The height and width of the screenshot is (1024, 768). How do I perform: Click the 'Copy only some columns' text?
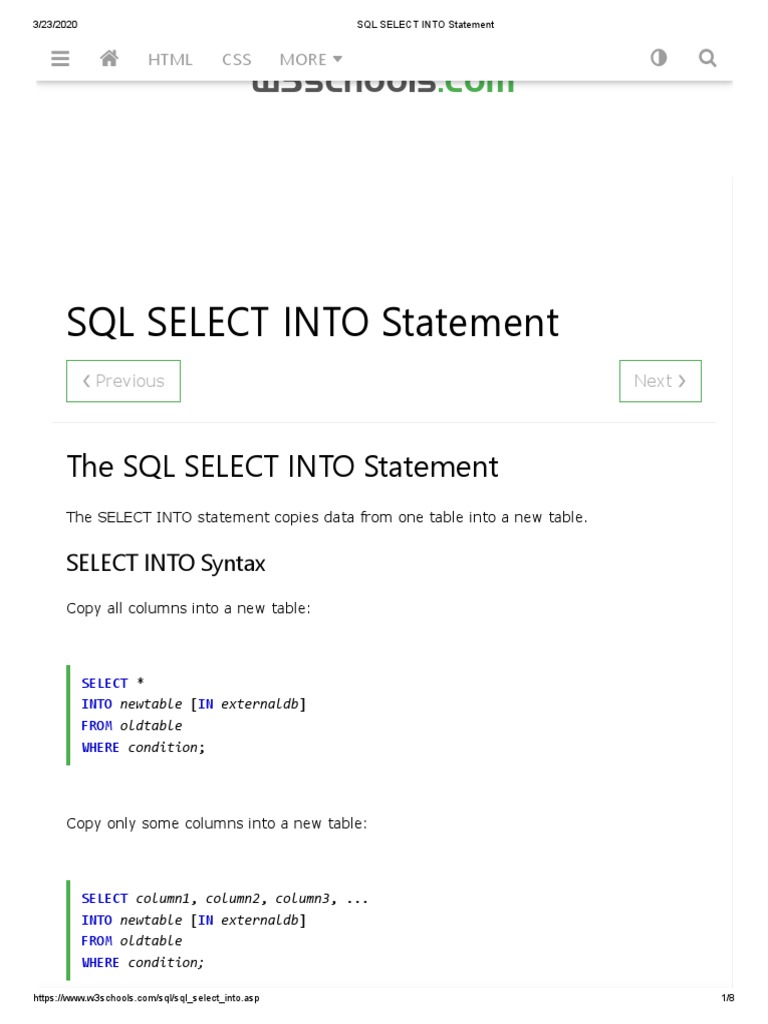[x=216, y=823]
